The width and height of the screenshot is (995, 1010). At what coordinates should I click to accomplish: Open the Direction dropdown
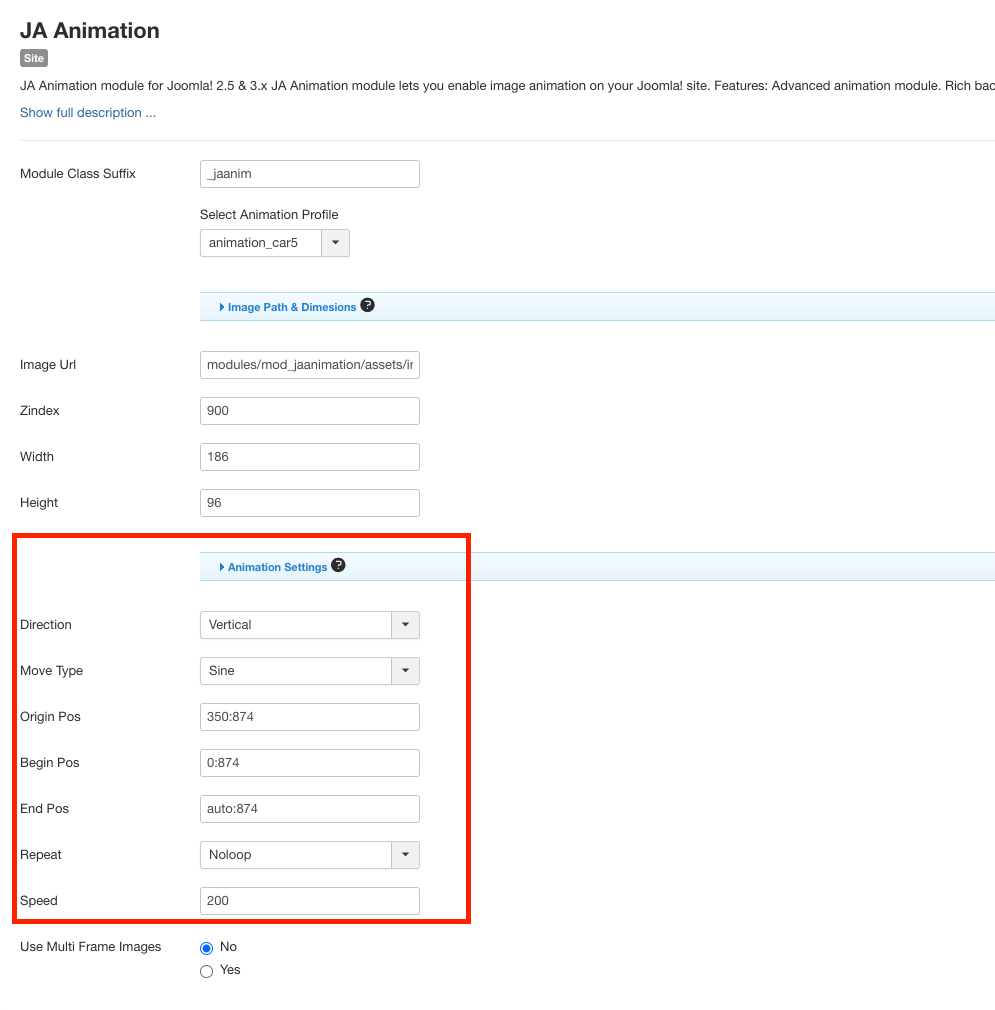click(x=309, y=625)
